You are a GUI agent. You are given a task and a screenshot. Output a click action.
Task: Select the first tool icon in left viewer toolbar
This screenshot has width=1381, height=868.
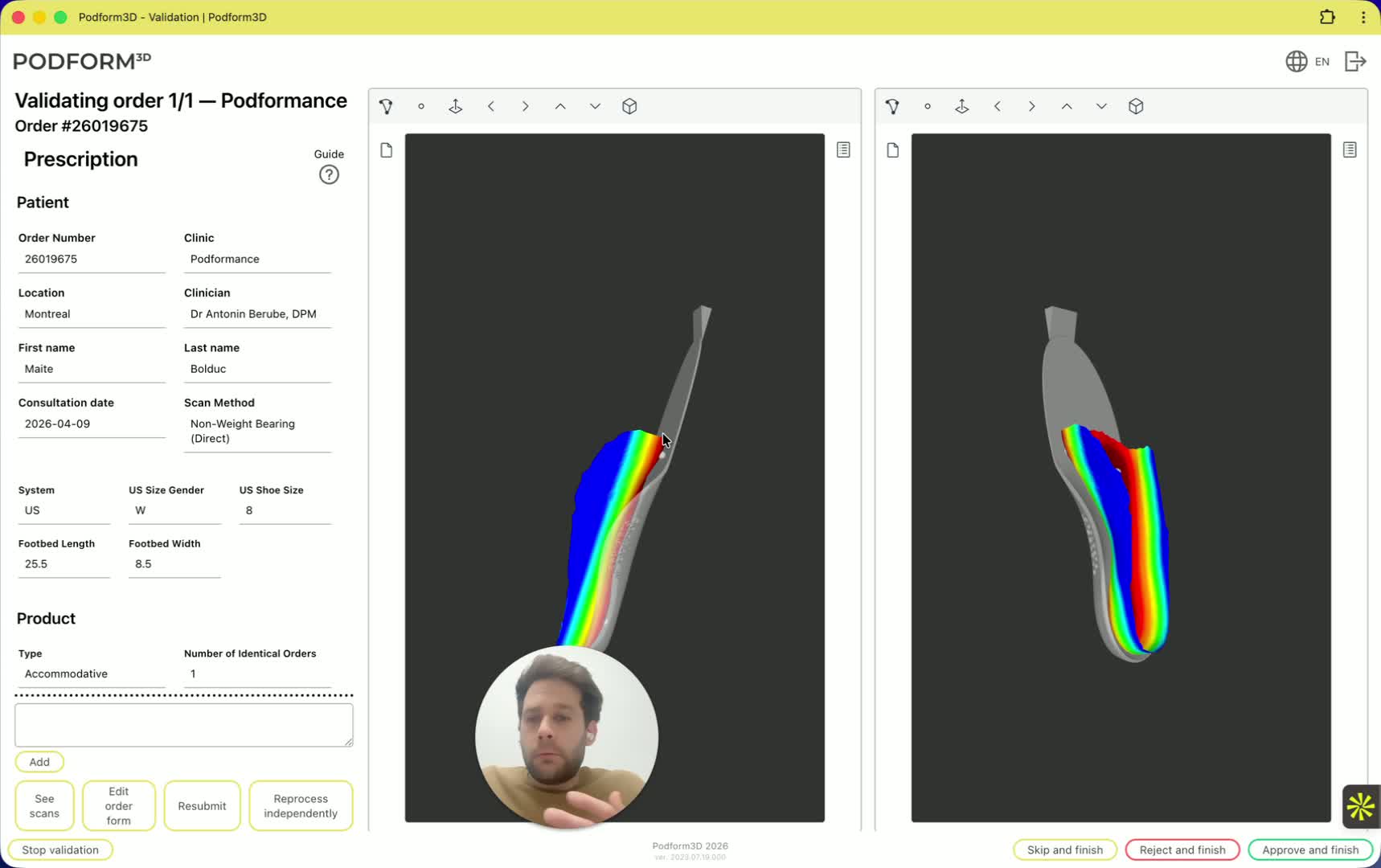pyautogui.click(x=387, y=106)
